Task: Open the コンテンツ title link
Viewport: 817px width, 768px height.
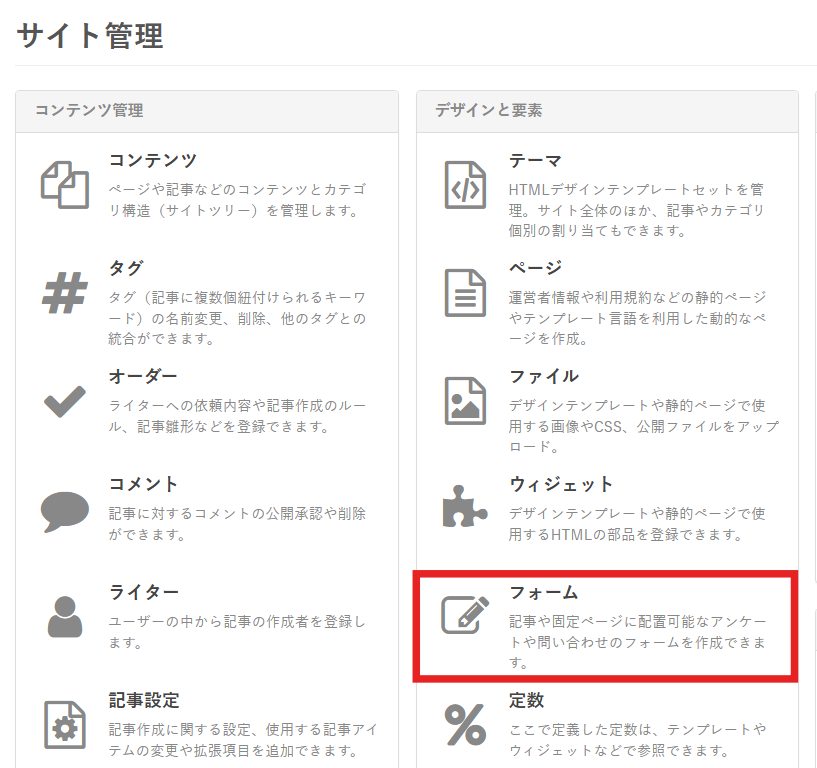Action: [x=153, y=161]
